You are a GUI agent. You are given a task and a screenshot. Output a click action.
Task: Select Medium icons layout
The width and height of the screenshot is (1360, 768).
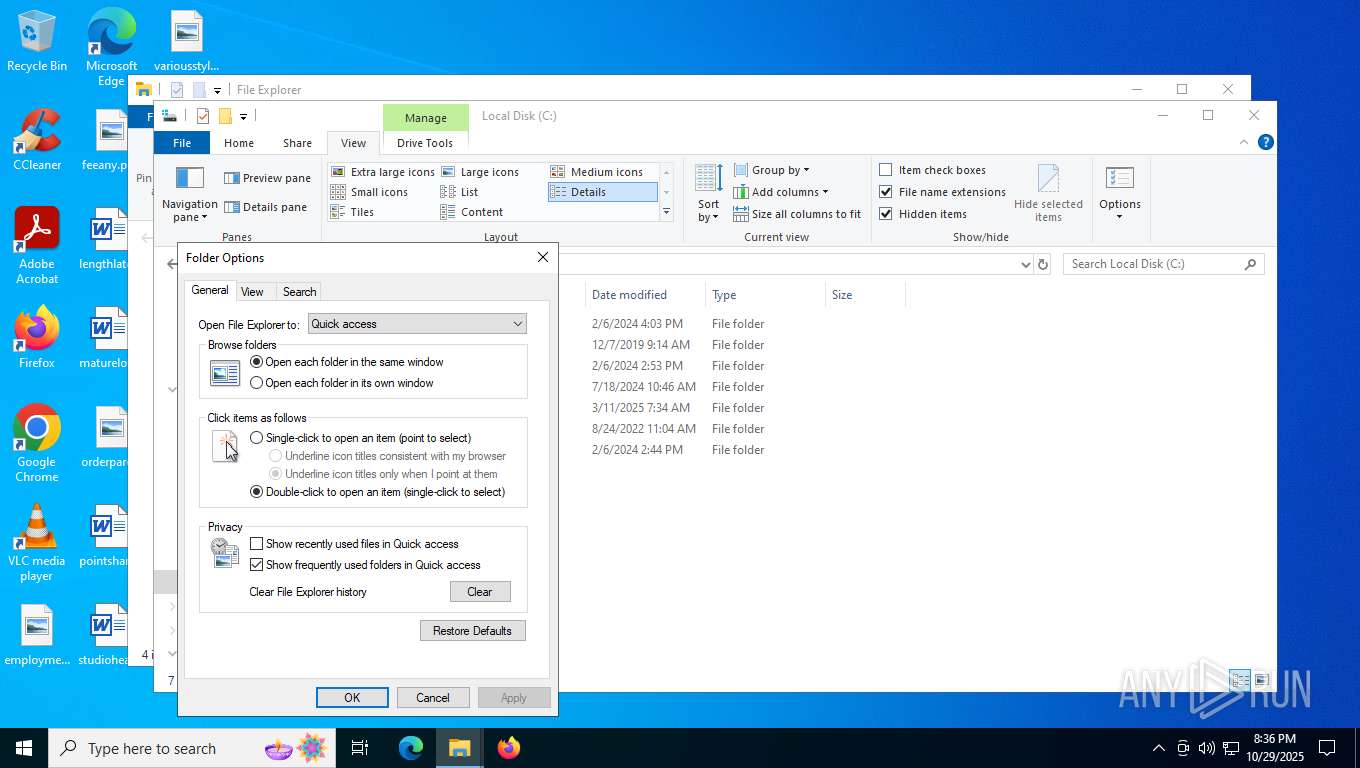pos(597,172)
